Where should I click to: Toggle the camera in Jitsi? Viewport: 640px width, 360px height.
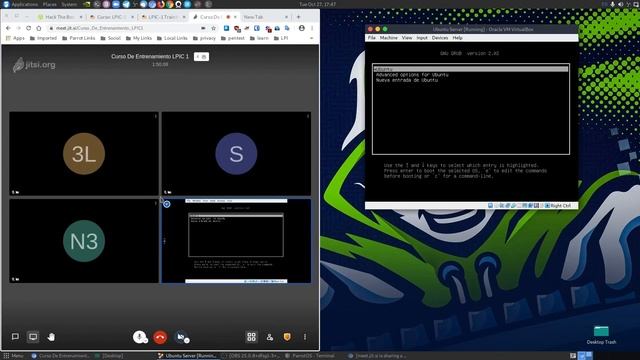pyautogui.click(x=181, y=337)
